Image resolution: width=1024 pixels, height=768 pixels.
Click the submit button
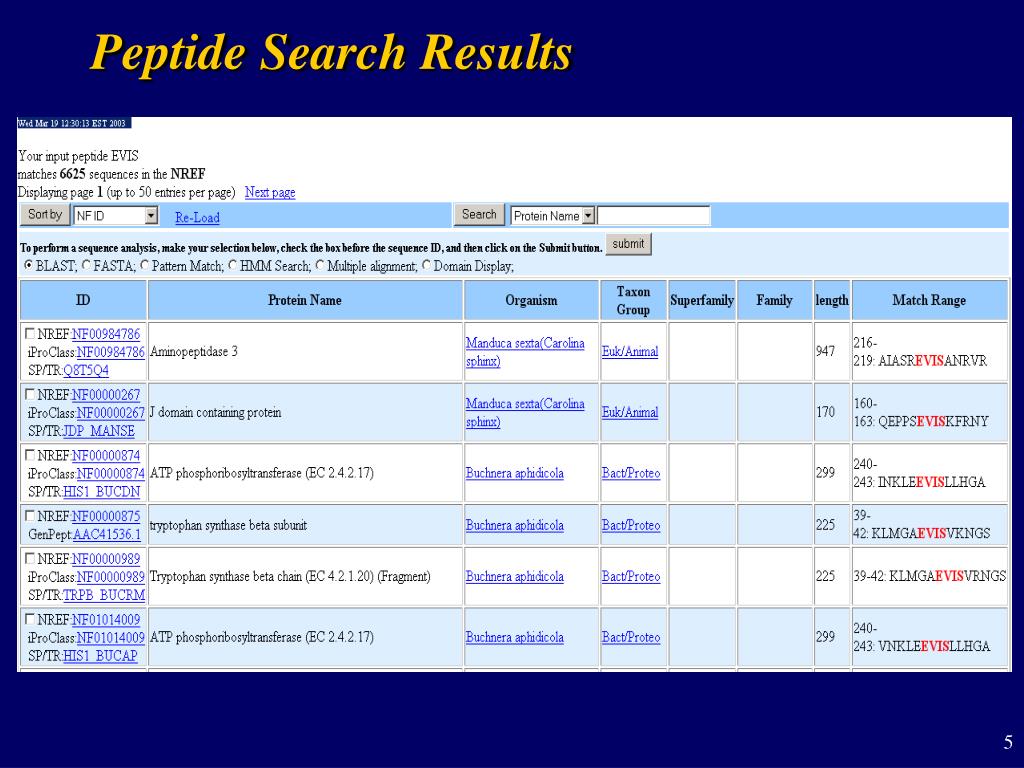coord(628,244)
